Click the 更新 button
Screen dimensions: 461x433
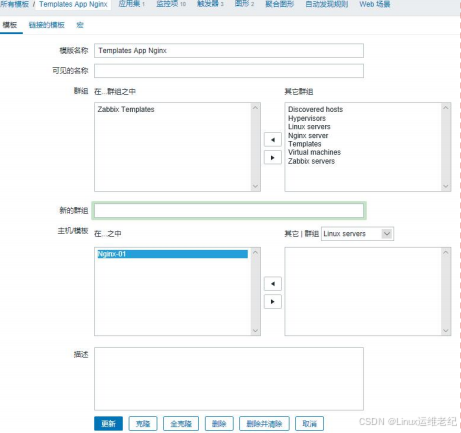[x=108, y=424]
